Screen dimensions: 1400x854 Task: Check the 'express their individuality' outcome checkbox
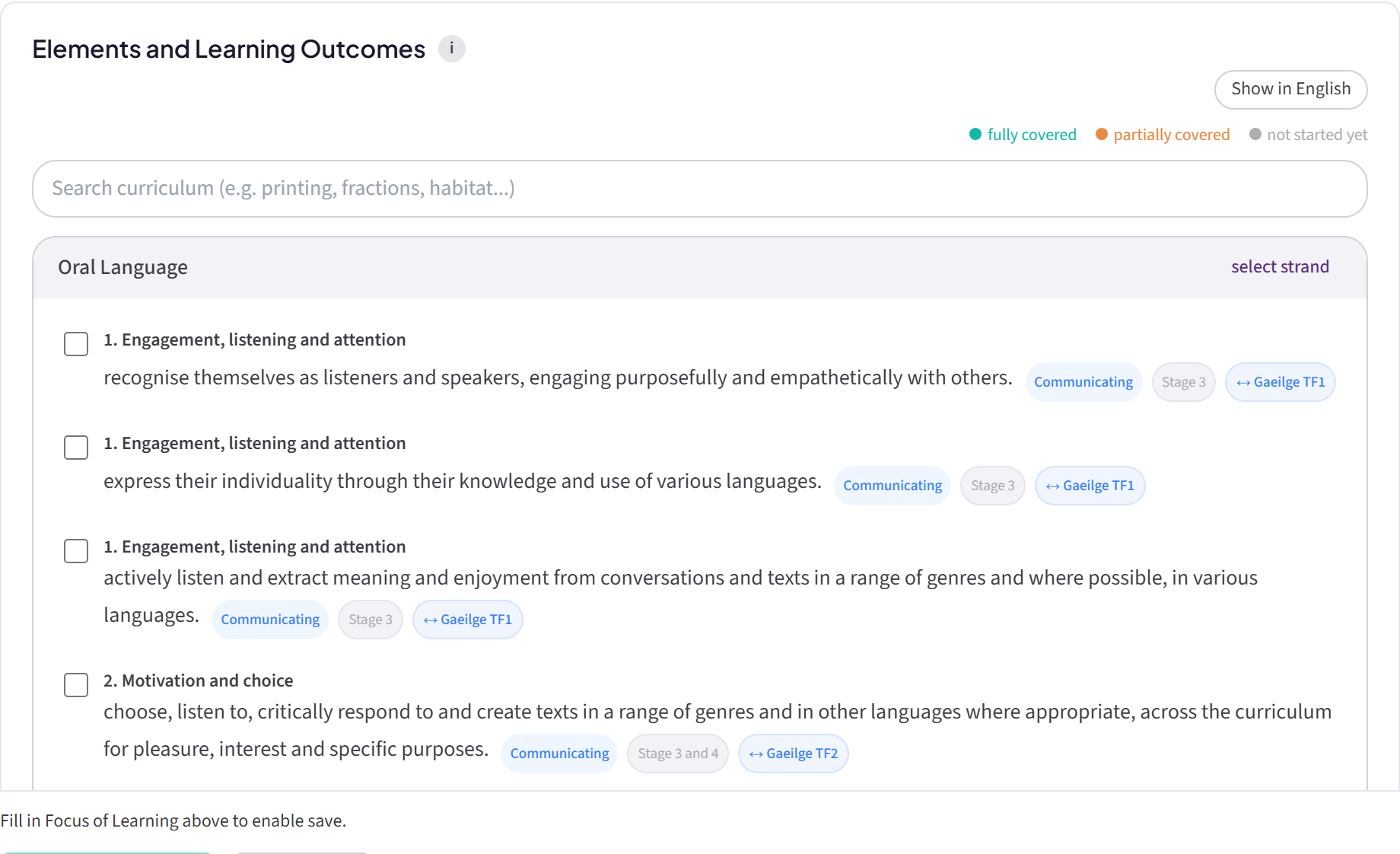pyautogui.click(x=76, y=448)
